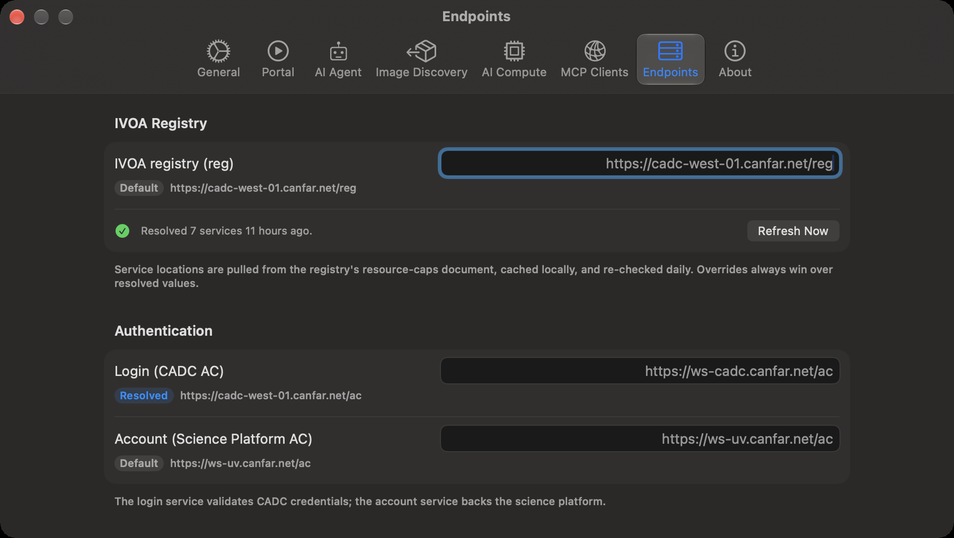The height and width of the screenshot is (538, 954).
Task: Select the Endpoints tab
Action: [670, 59]
